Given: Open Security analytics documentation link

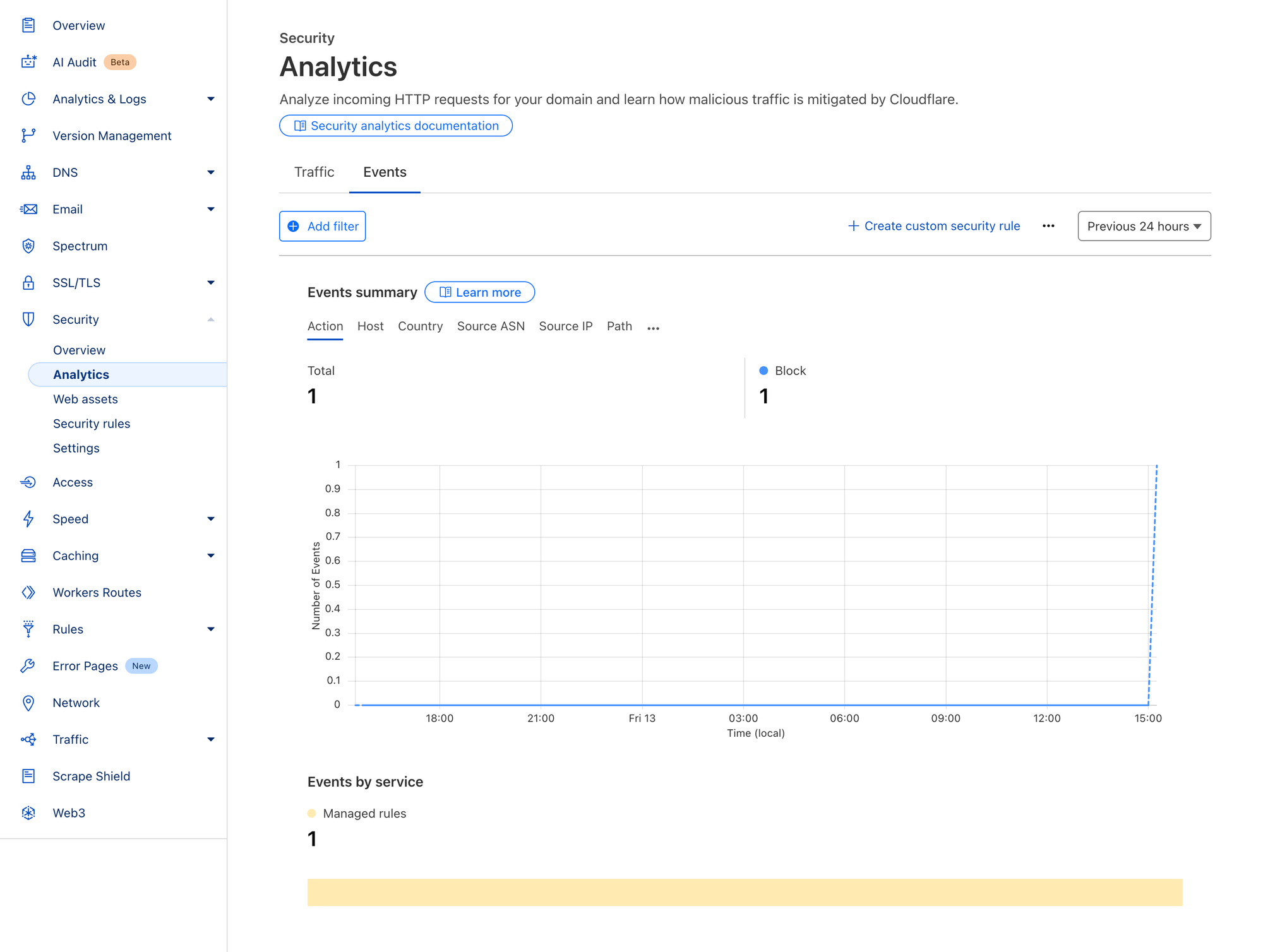Looking at the screenshot, I should pyautogui.click(x=396, y=126).
